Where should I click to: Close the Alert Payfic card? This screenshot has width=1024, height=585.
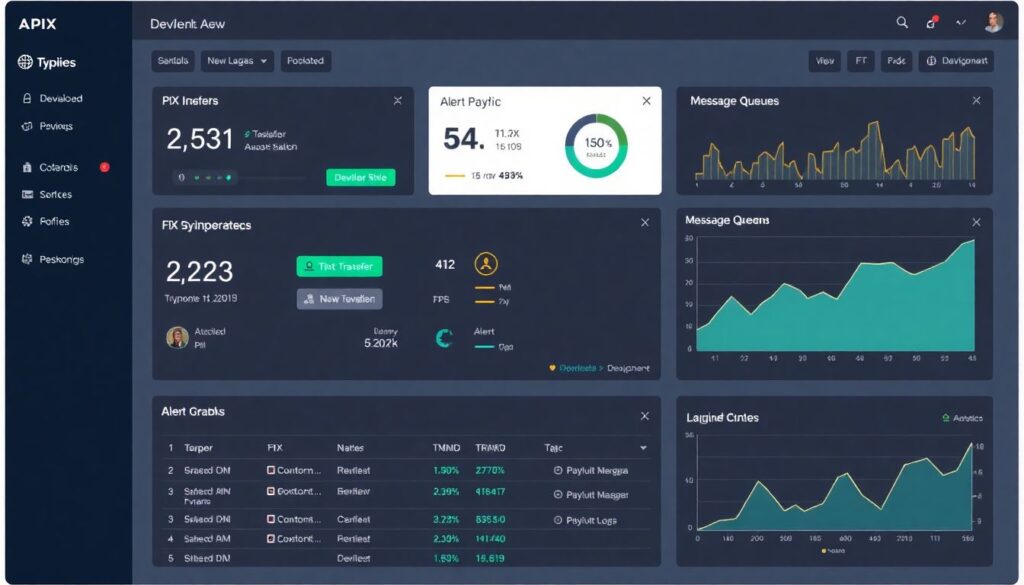(x=646, y=101)
